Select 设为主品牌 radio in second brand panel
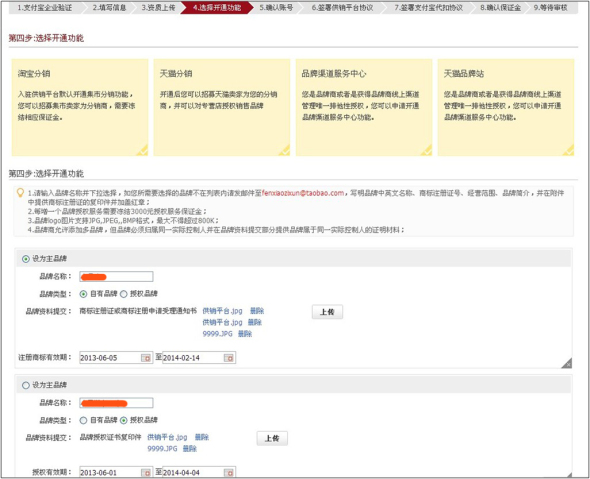Image resolution: width=590 pixels, height=479 pixels. (x=26, y=385)
